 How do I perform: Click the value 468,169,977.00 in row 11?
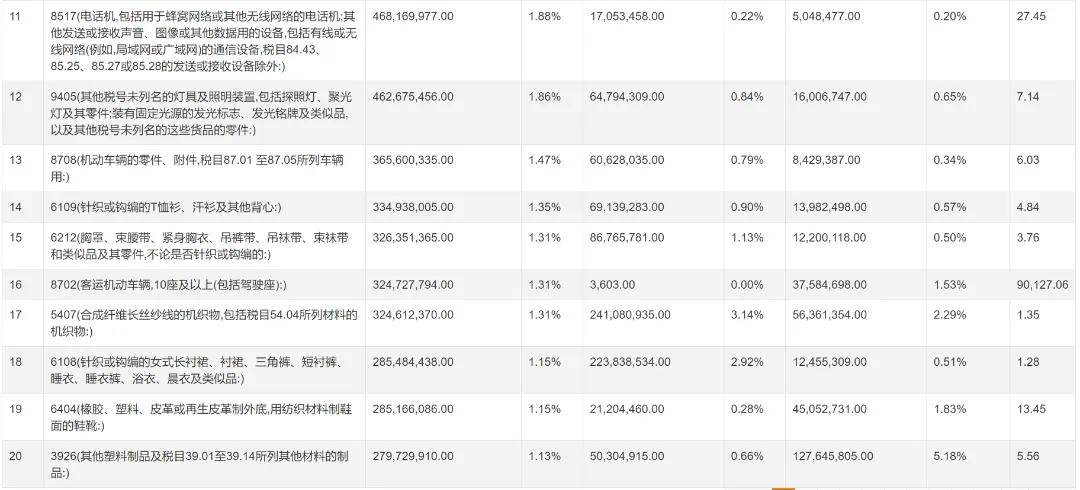[413, 16]
